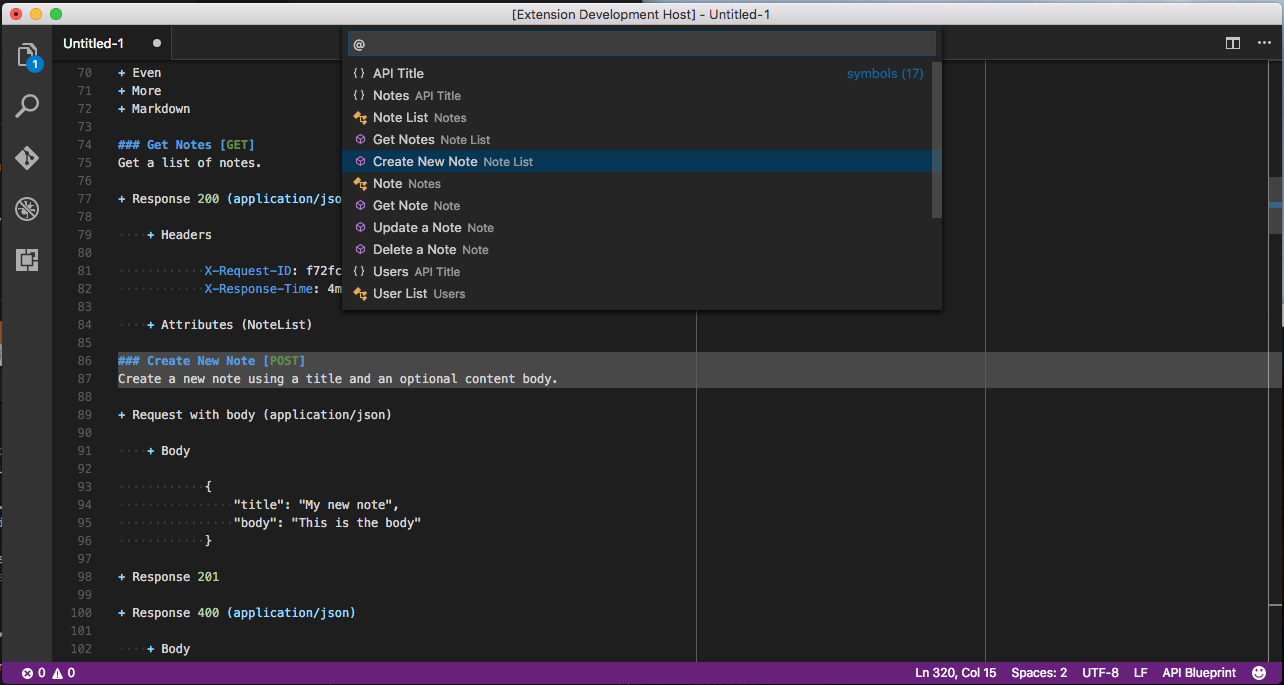Open the Search view in the activity bar
This screenshot has width=1284, height=685.
tap(27, 106)
